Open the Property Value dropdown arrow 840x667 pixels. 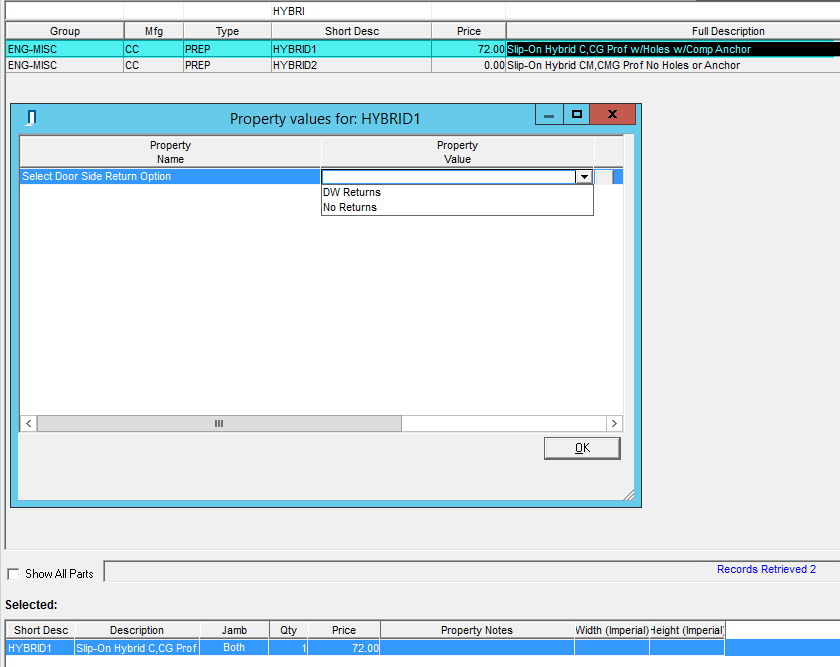583,177
